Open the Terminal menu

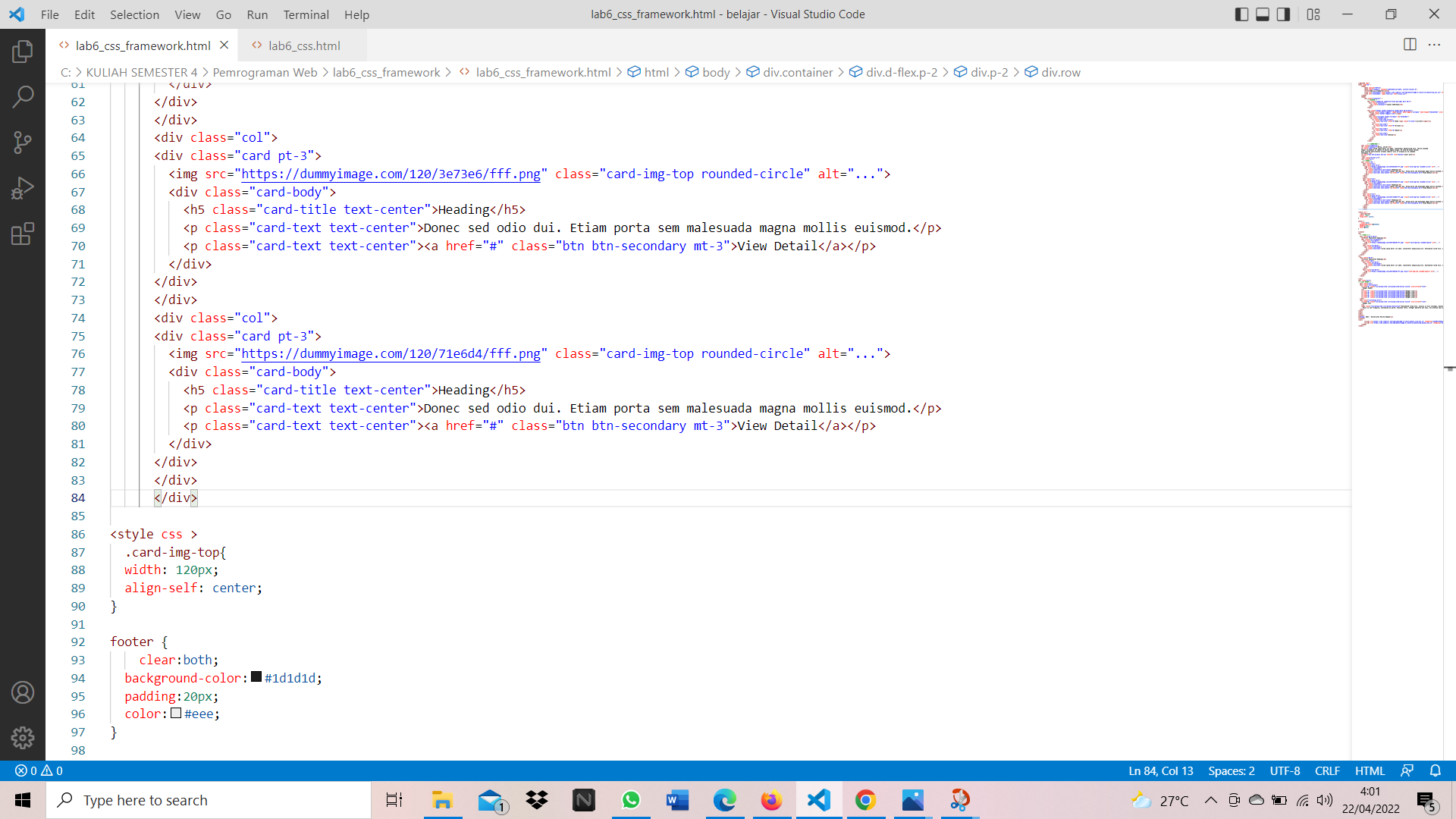tap(306, 14)
